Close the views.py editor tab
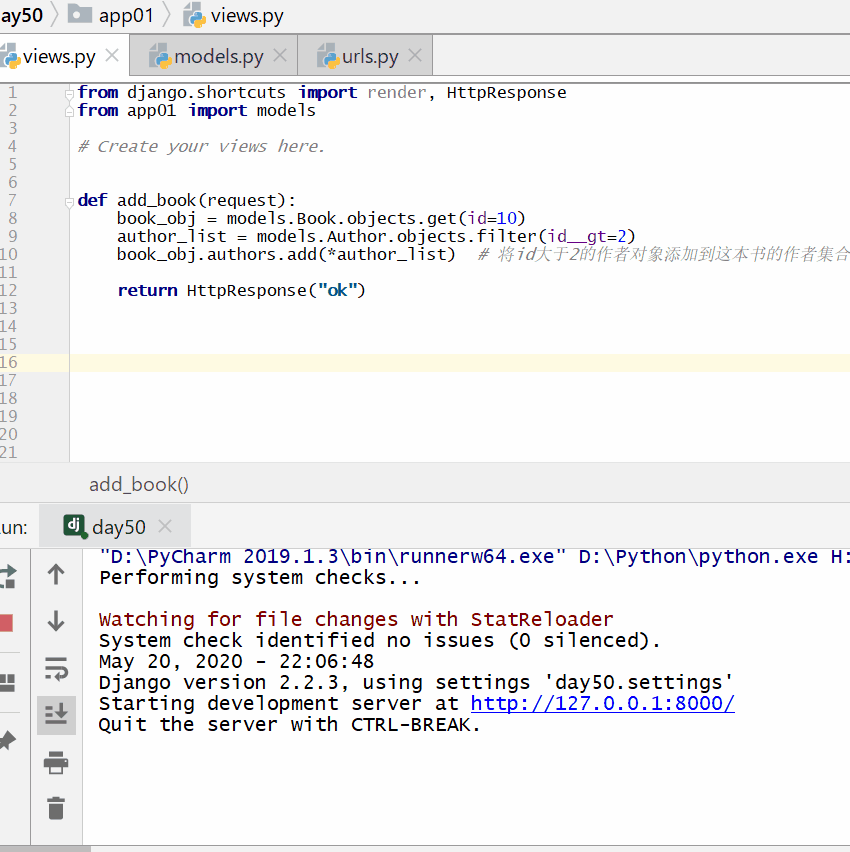This screenshot has width=850, height=852. (x=112, y=56)
